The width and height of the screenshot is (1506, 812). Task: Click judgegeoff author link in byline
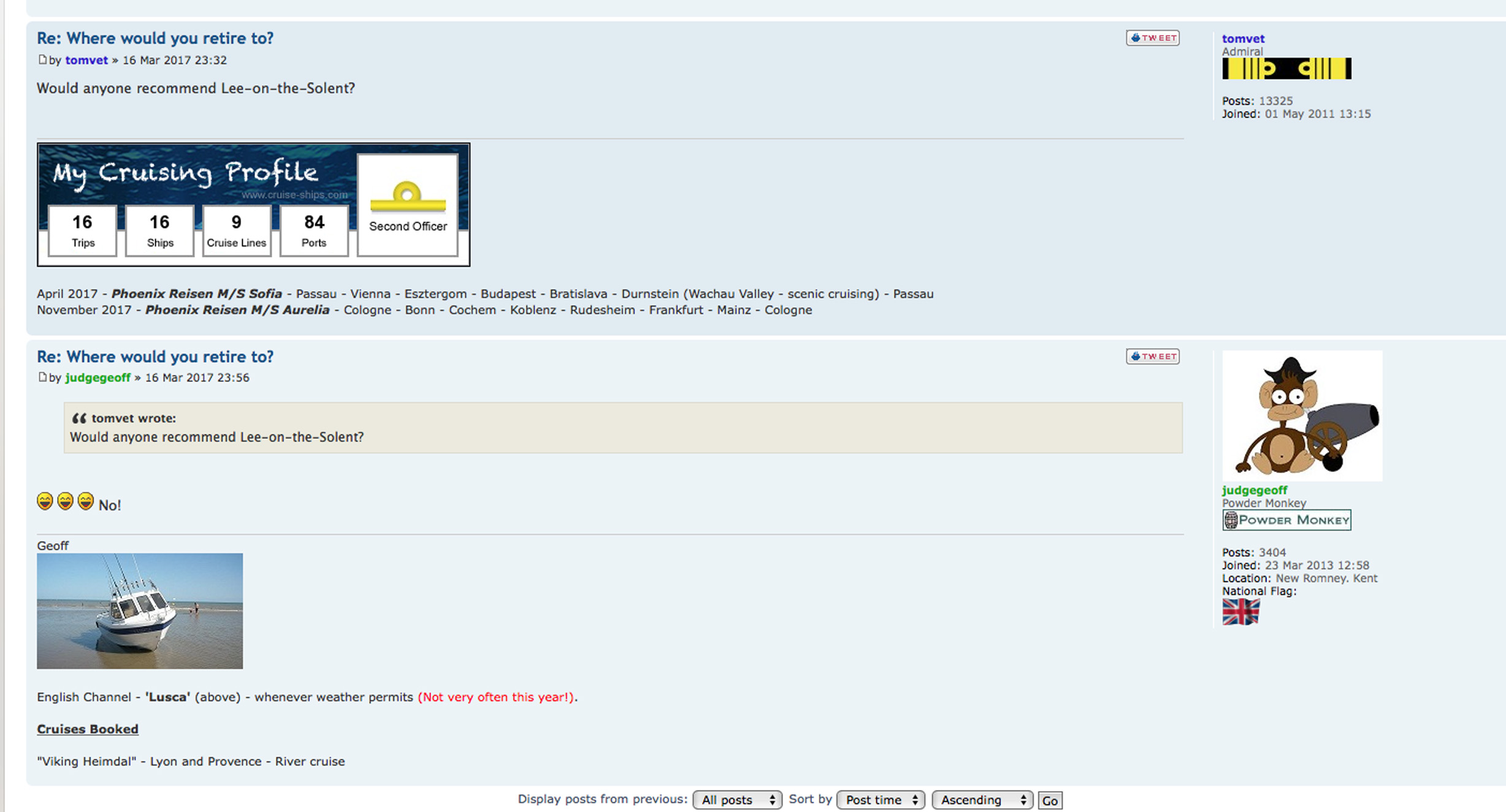tap(97, 378)
